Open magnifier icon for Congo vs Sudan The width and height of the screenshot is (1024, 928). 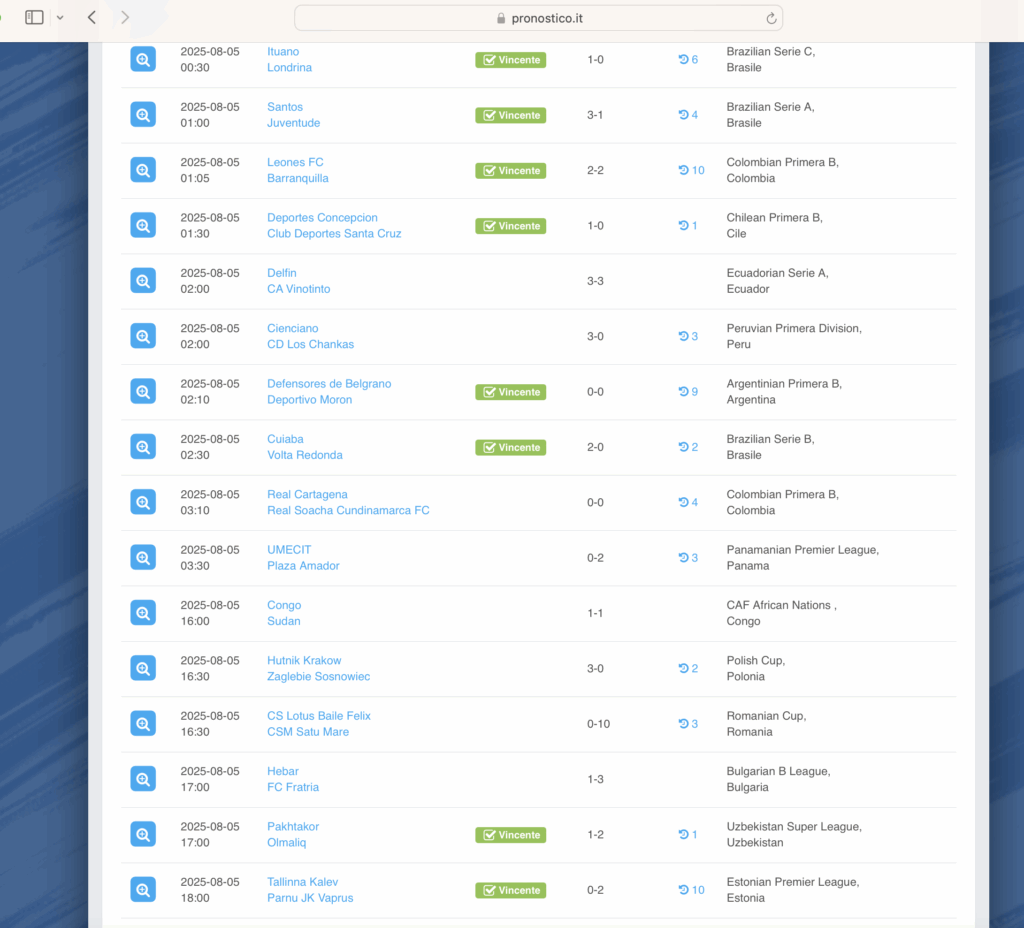tap(142, 613)
